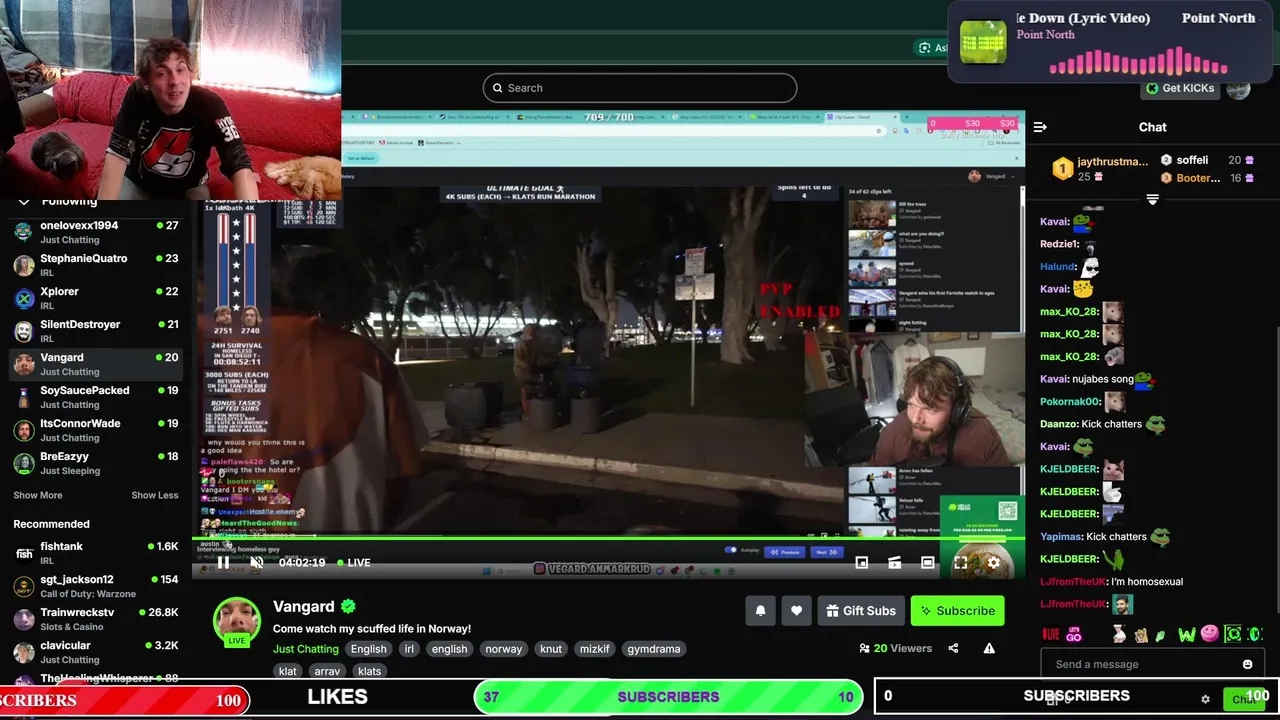Insert the green W emote
Image resolution: width=1280 pixels, height=720 pixels.
1186,634
